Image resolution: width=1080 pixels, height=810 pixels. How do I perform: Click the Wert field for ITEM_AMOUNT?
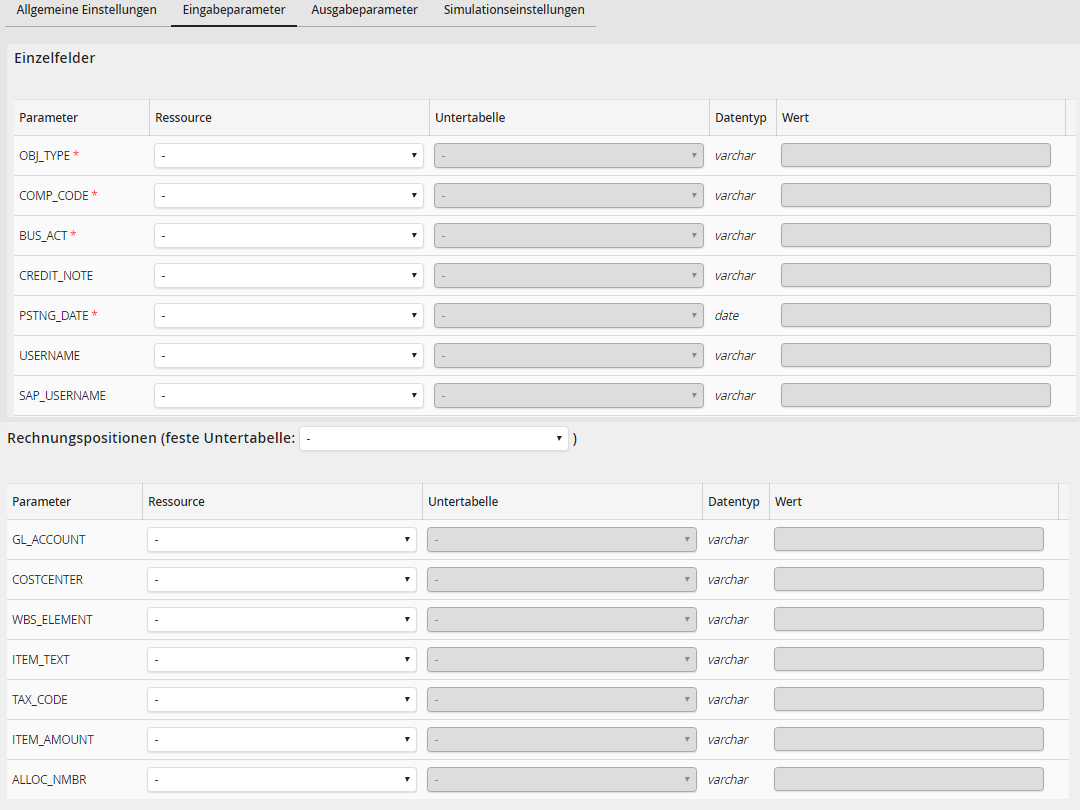(908, 740)
